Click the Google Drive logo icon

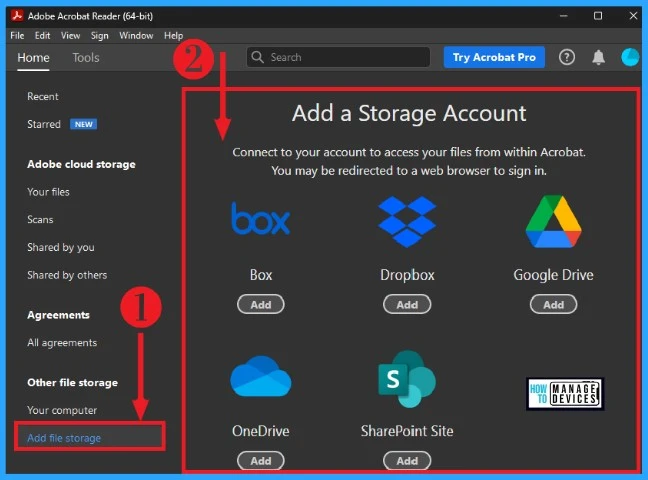[553, 221]
